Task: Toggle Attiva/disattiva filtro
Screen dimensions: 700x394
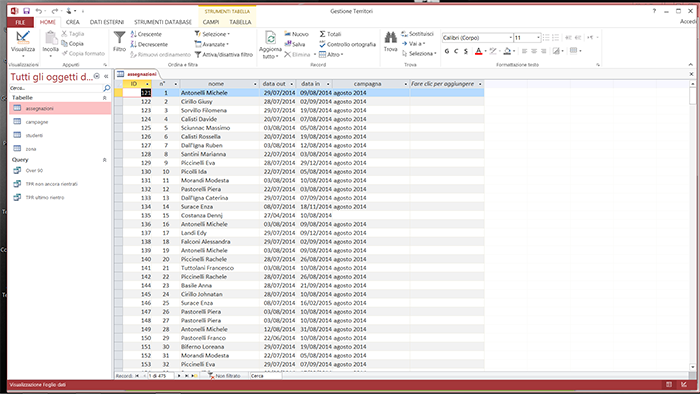Action: [224, 54]
